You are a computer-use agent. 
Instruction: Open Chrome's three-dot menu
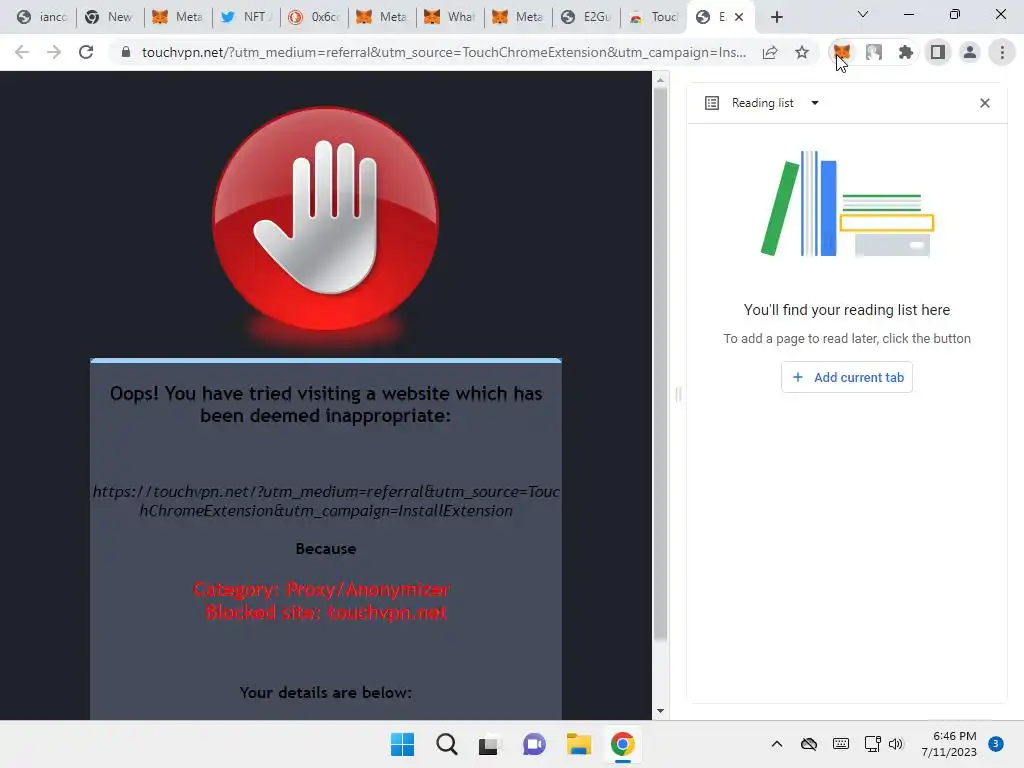coord(1002,52)
